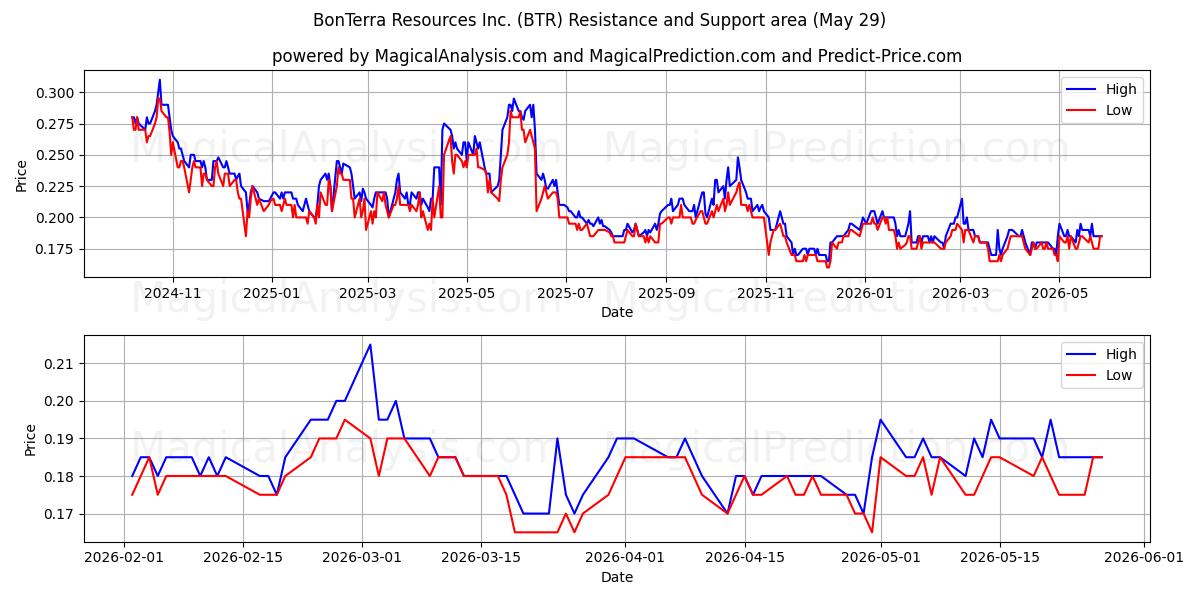Click the 0.275 tick on upper price axis
Image resolution: width=1200 pixels, height=600 pixels.
[56, 124]
